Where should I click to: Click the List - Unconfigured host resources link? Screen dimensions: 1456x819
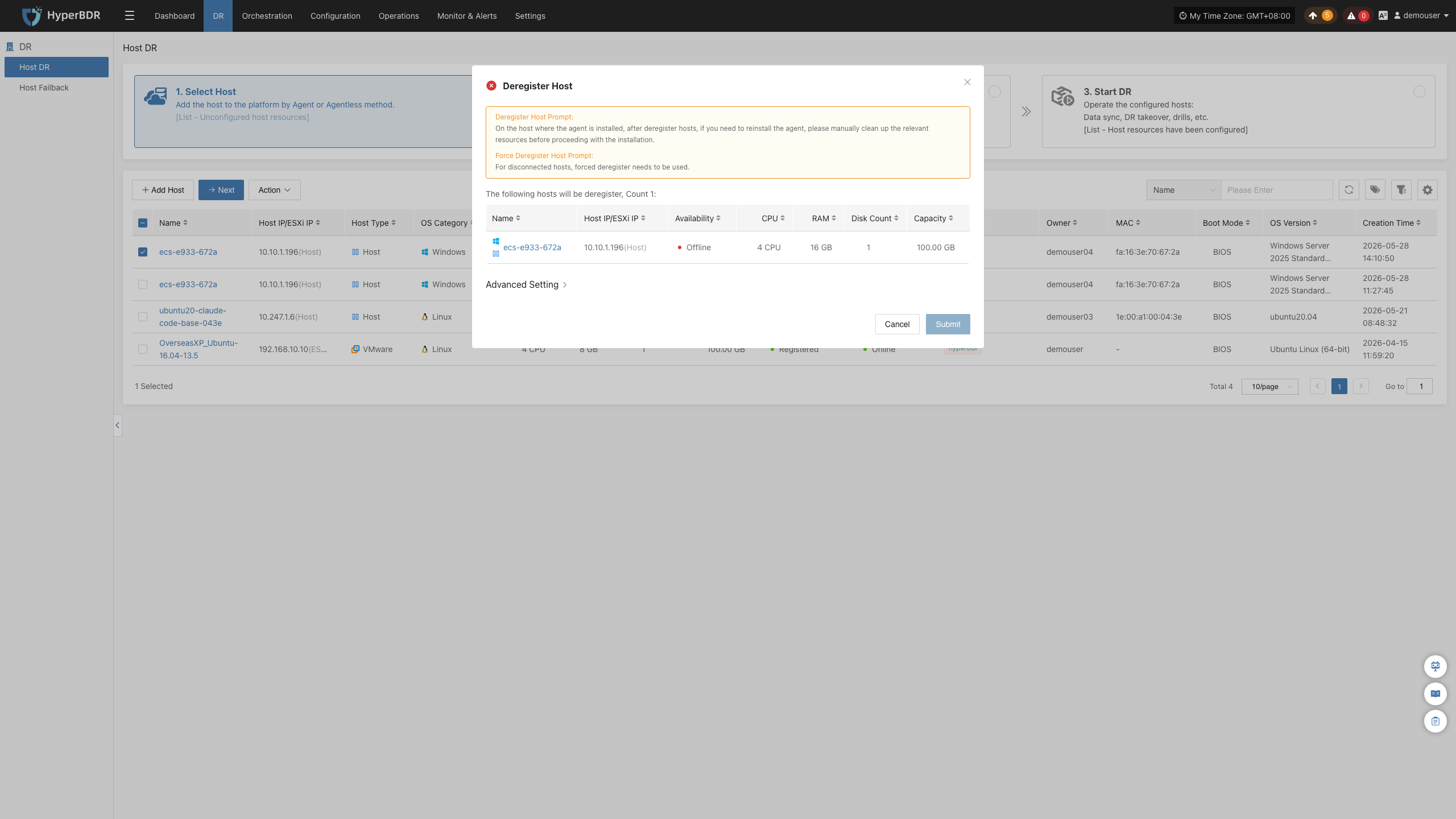click(x=243, y=117)
